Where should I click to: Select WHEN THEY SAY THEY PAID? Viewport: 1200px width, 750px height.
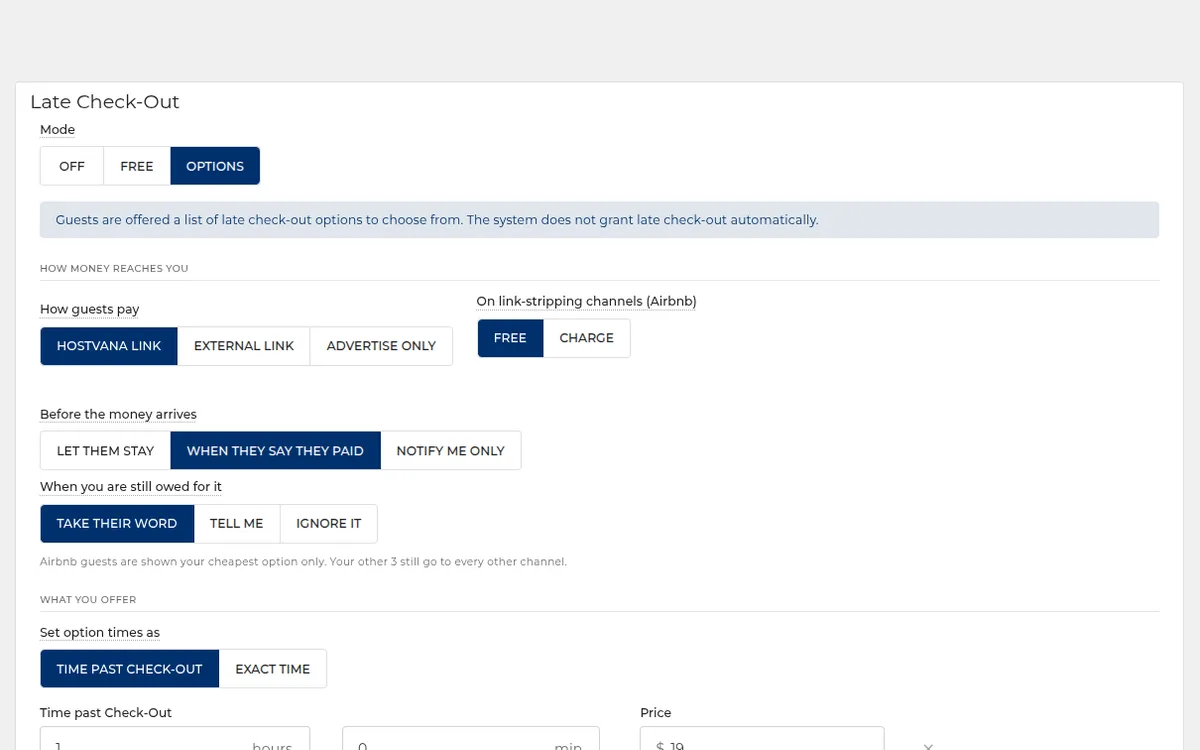275,451
